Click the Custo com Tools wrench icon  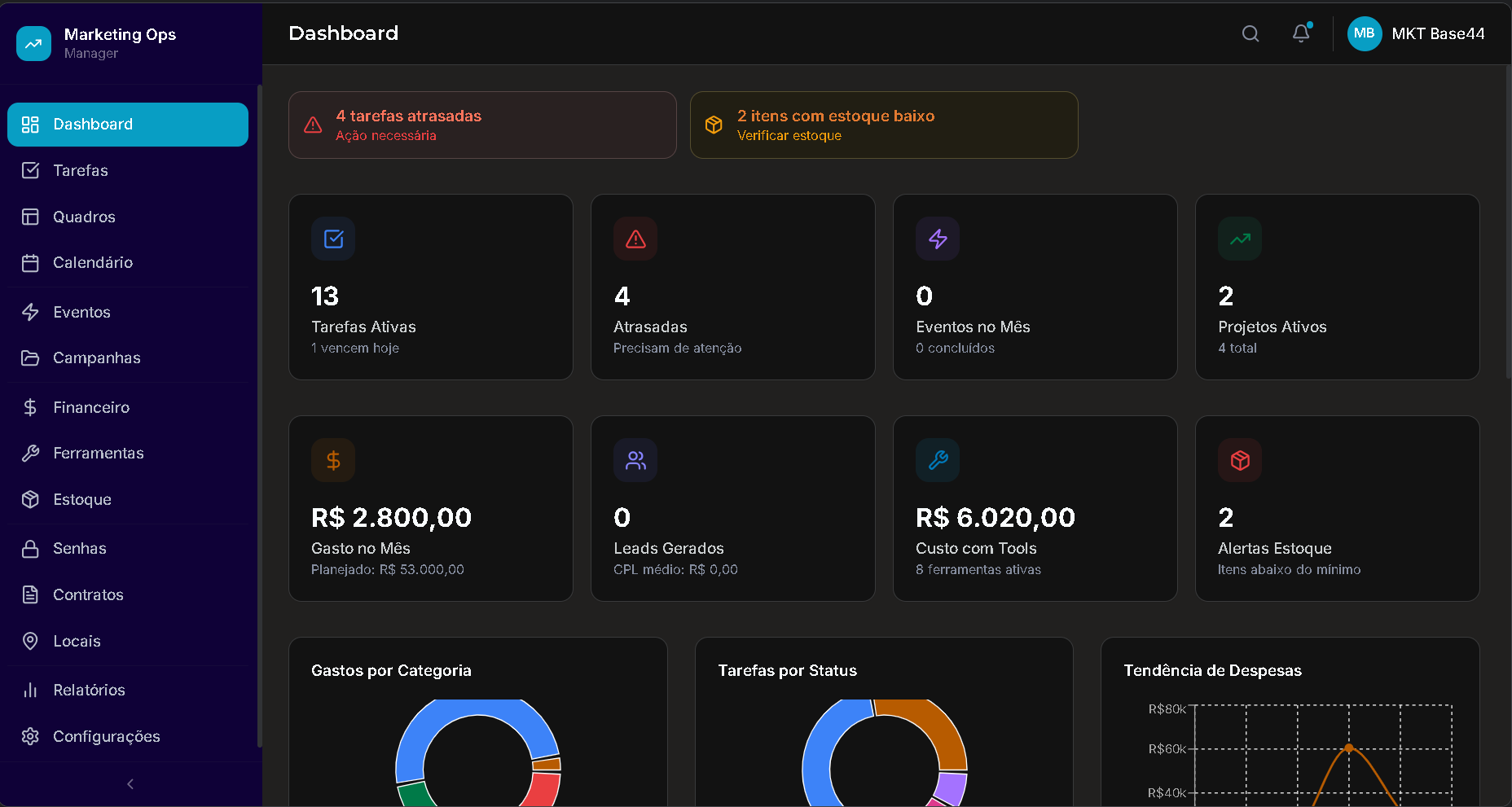click(938, 460)
